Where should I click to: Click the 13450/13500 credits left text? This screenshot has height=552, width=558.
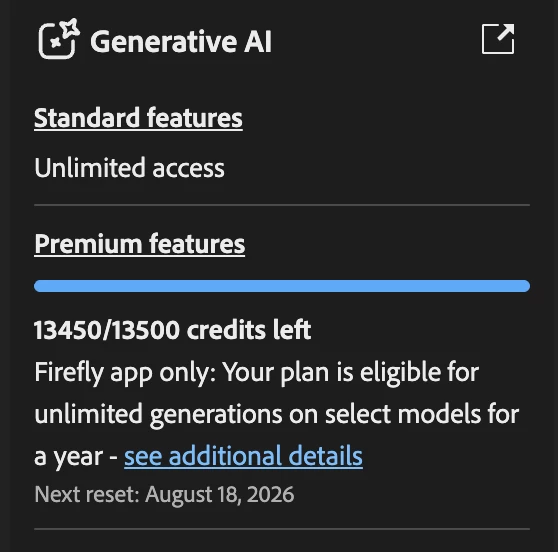(173, 330)
